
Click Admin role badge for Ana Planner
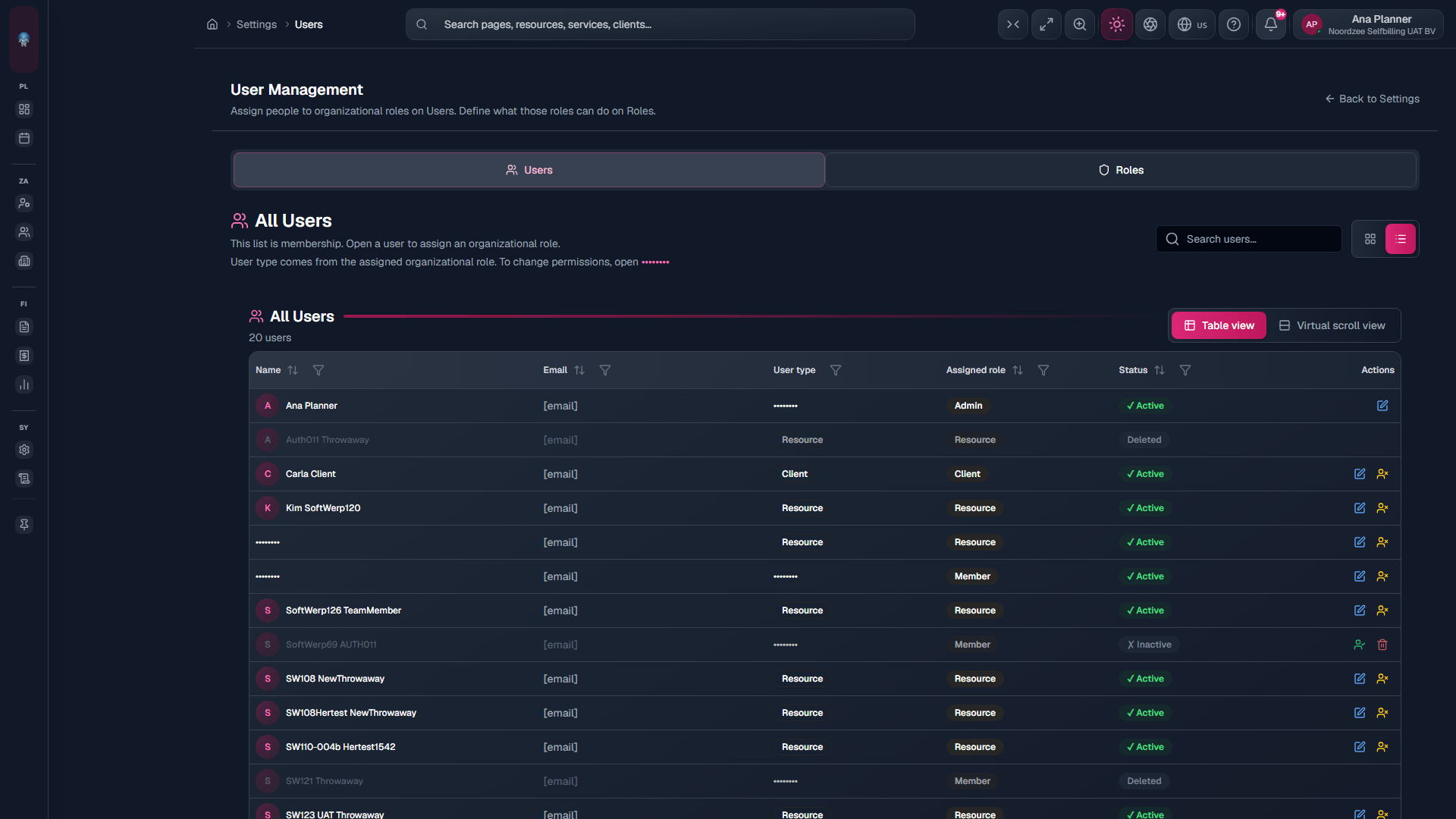pos(968,406)
